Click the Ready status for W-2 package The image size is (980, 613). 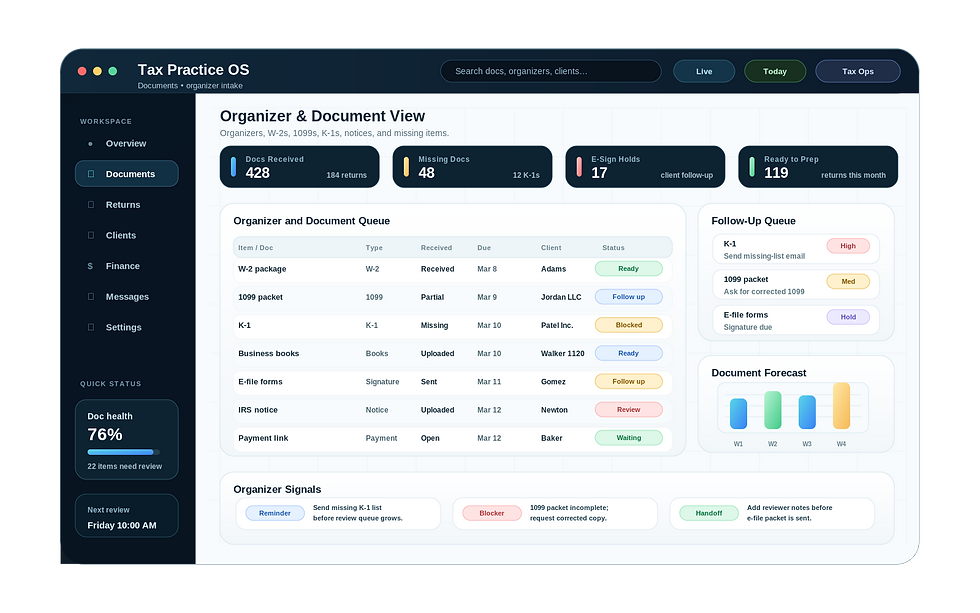(x=628, y=269)
